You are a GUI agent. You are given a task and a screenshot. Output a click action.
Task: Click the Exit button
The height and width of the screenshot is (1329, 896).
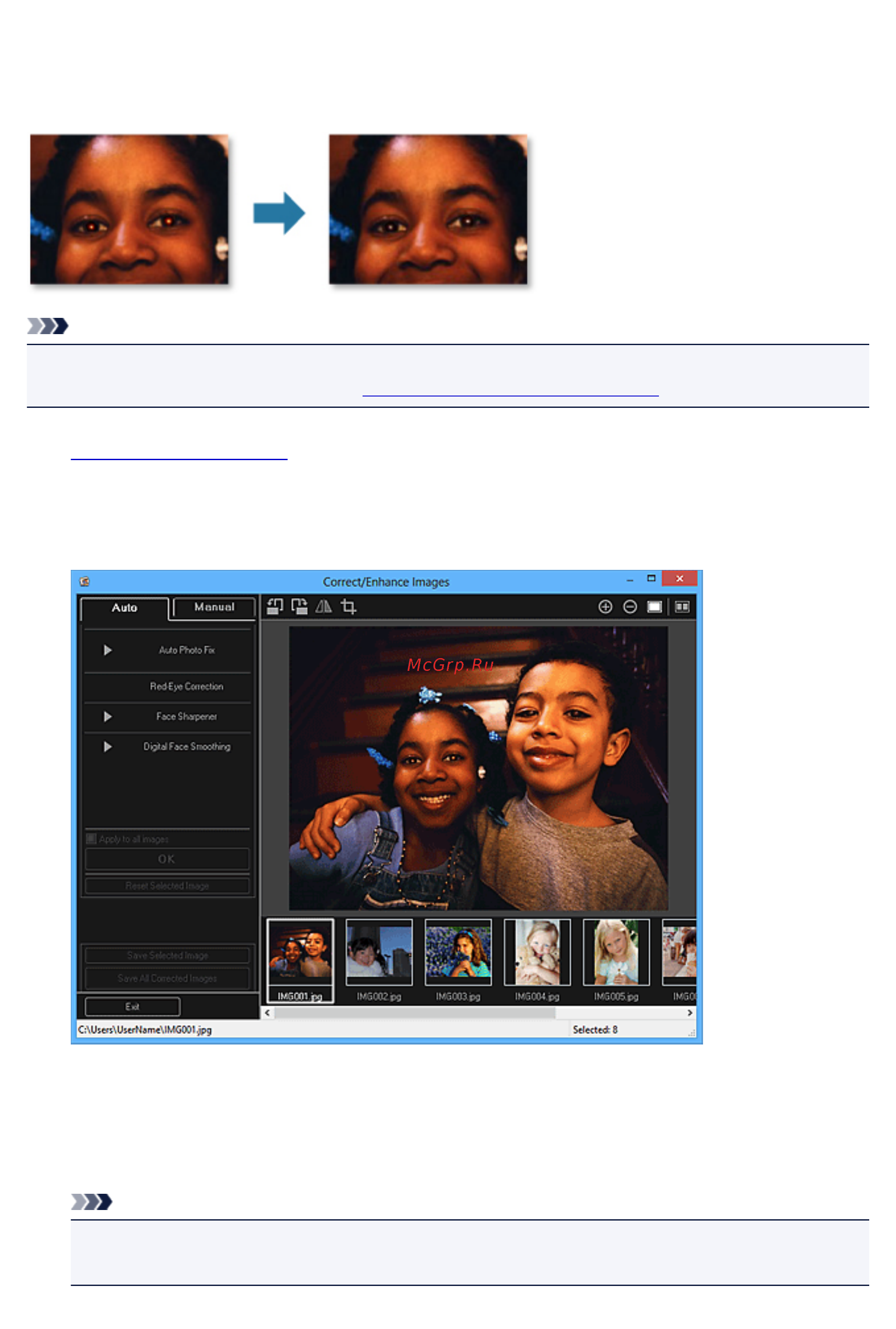(133, 1007)
